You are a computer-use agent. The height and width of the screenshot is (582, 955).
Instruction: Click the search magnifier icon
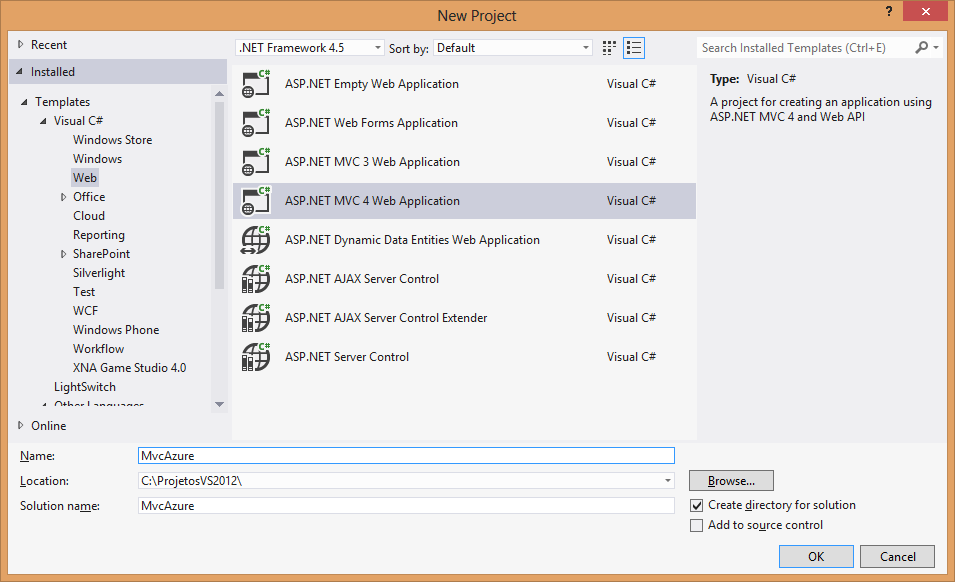(x=922, y=47)
